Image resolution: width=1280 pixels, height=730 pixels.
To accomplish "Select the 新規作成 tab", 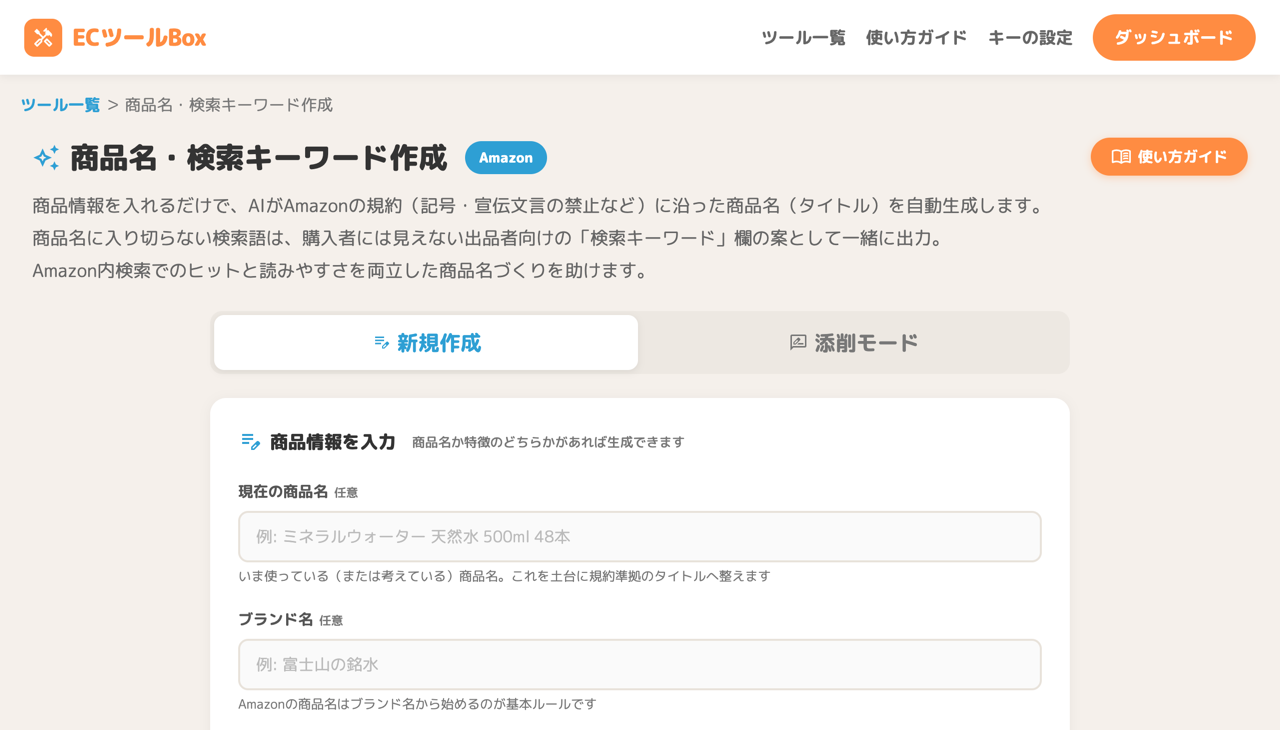I will pyautogui.click(x=426, y=343).
